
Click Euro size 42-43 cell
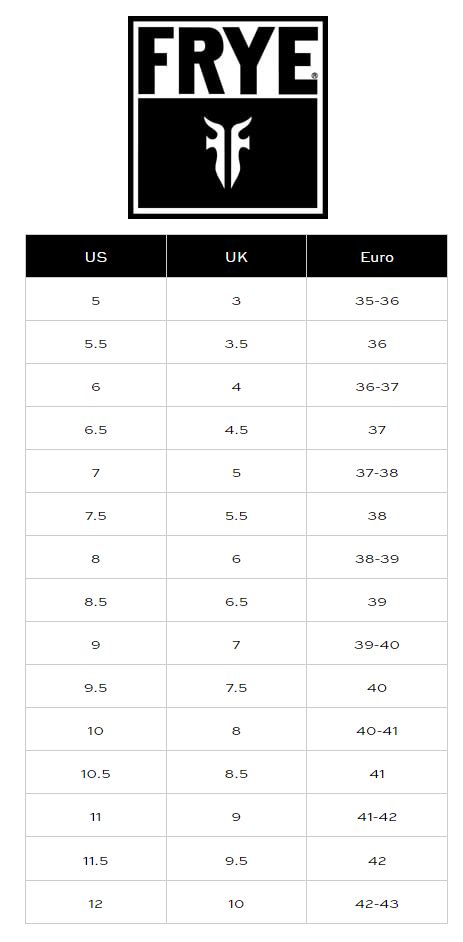377,903
